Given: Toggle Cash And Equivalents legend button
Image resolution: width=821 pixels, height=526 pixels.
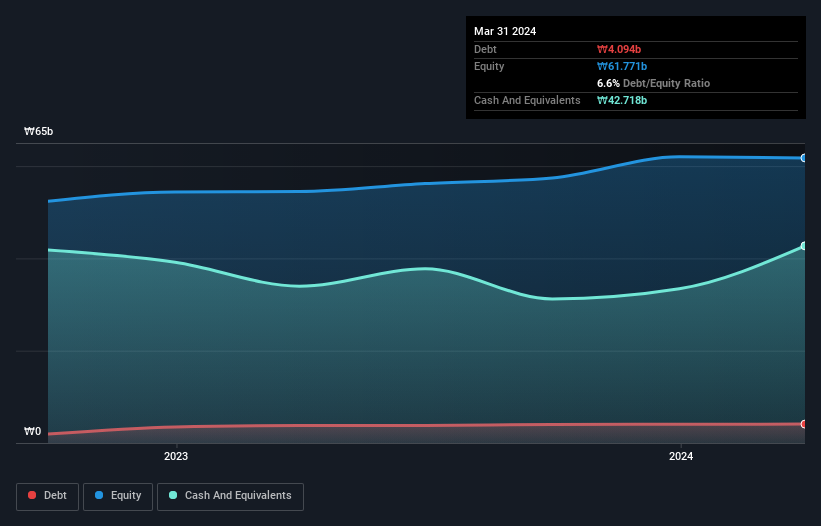Looking at the screenshot, I should click(230, 496).
